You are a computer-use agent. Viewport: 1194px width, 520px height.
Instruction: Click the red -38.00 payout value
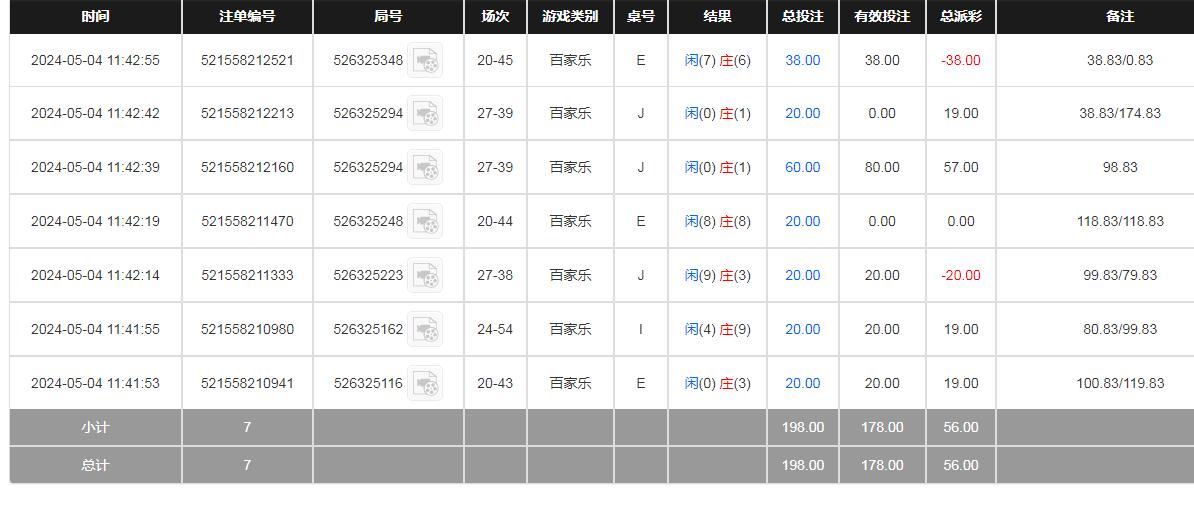click(960, 61)
